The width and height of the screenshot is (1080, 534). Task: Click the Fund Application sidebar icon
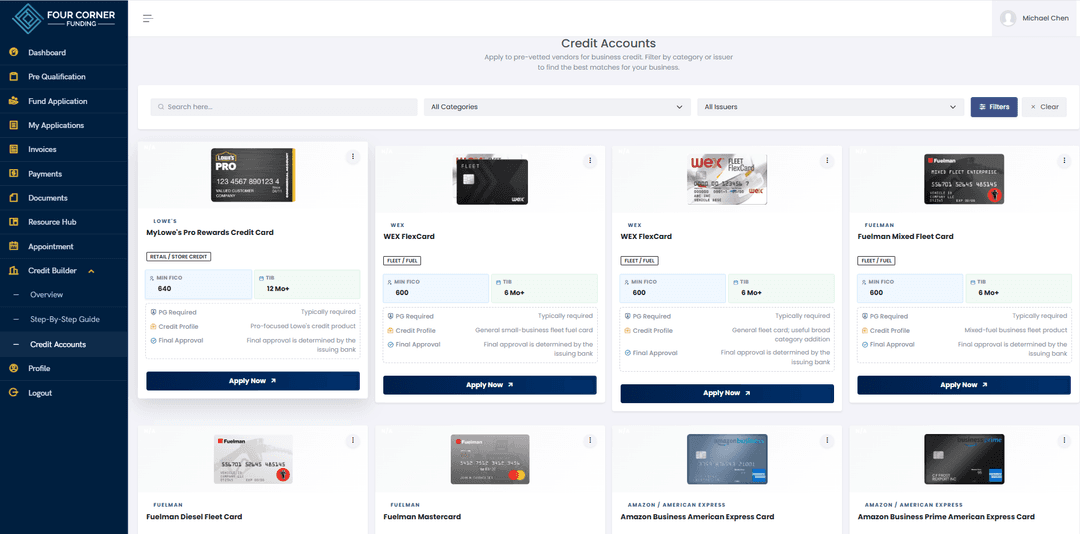coord(13,101)
